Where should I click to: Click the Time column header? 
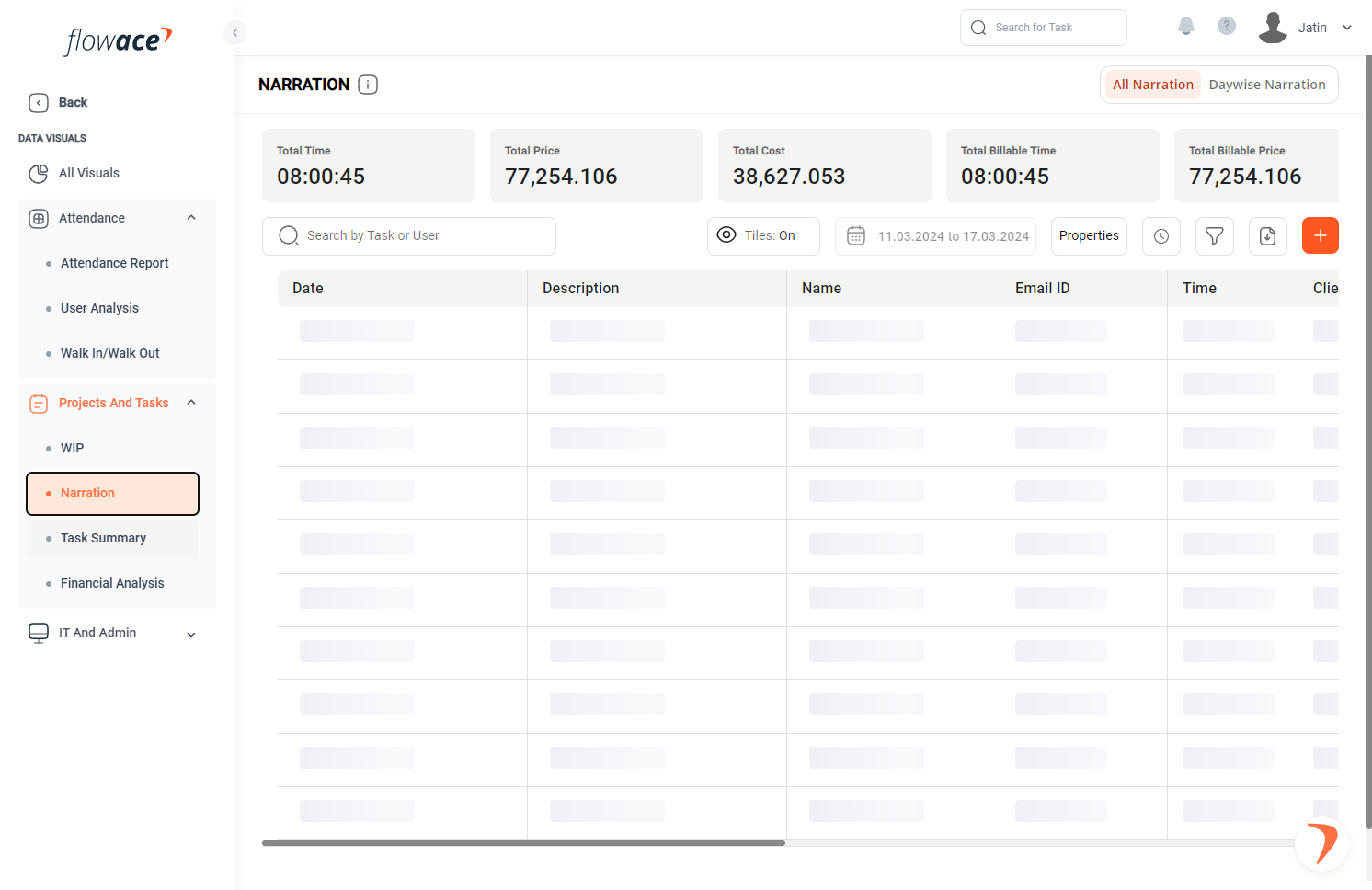1232,289
